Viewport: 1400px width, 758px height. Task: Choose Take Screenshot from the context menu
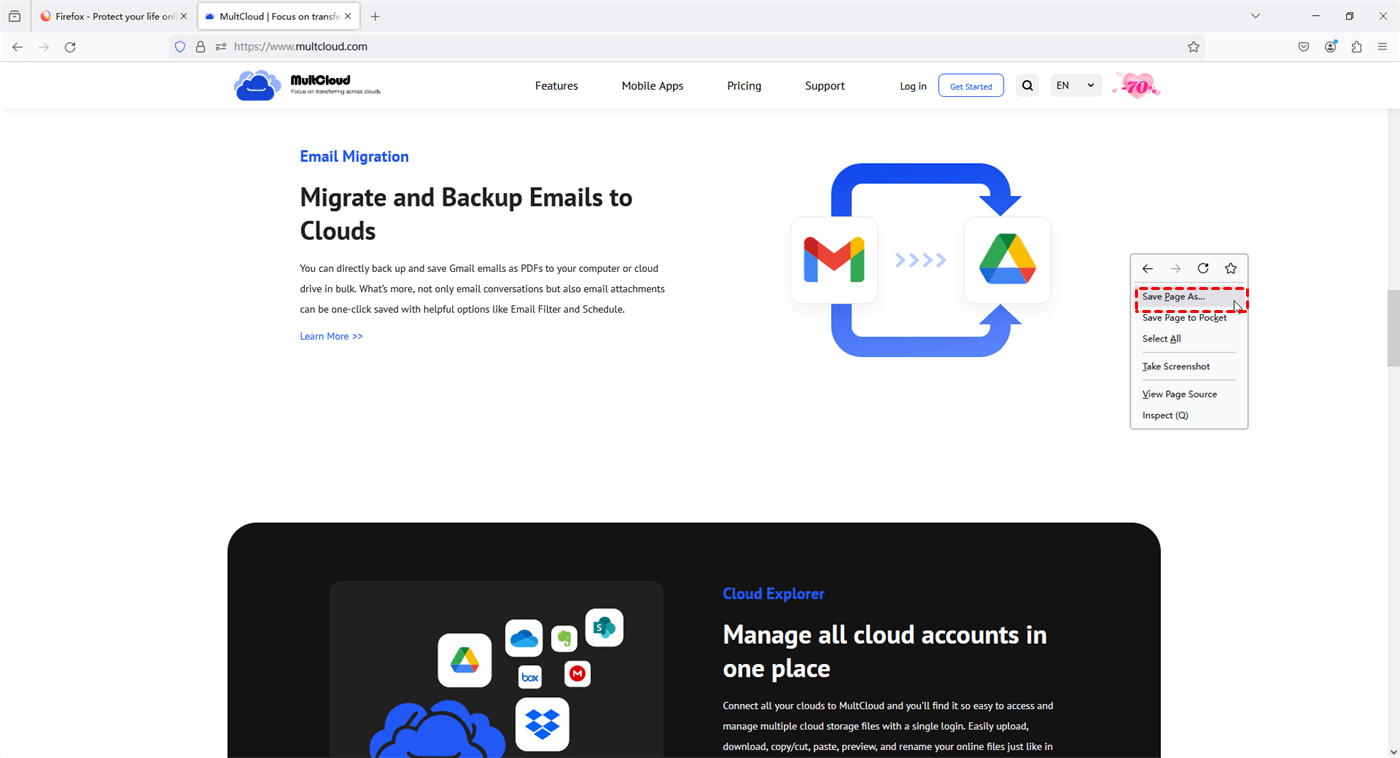[1190, 367]
